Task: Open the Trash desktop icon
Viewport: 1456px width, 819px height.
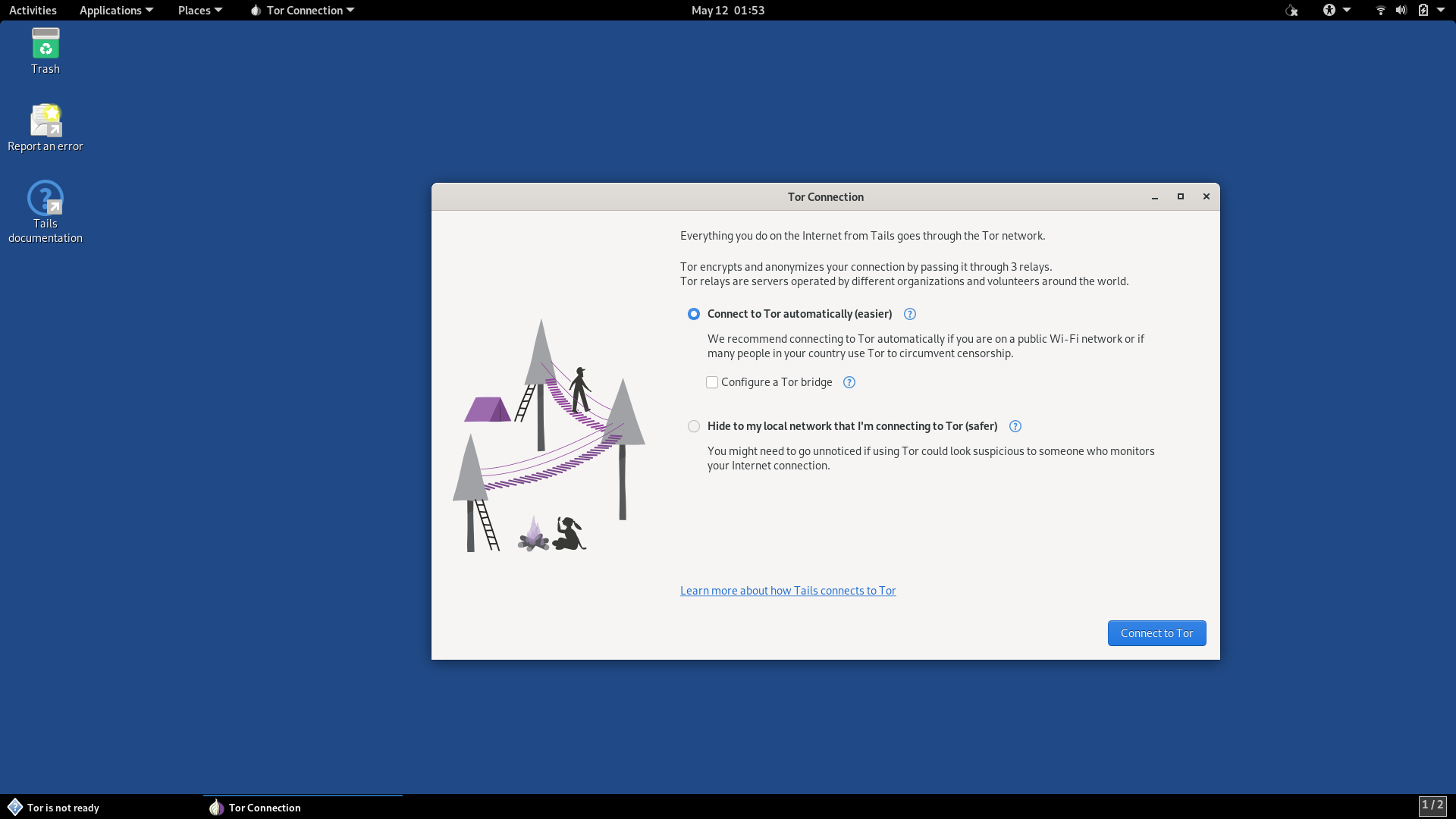Action: [45, 52]
